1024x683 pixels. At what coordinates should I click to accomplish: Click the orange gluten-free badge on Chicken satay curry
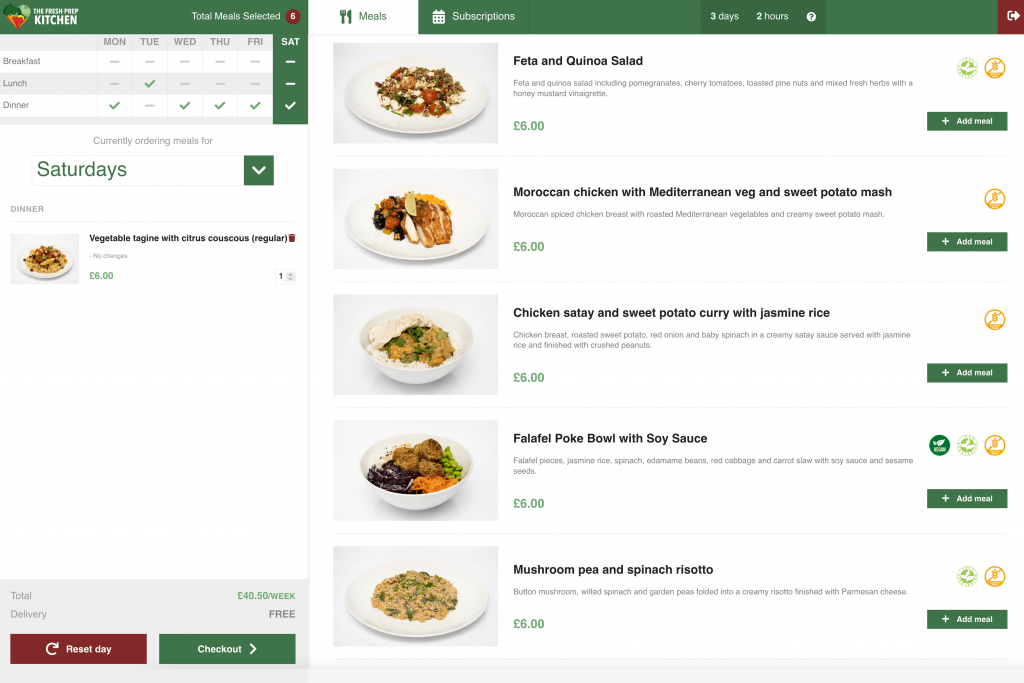pos(994,320)
